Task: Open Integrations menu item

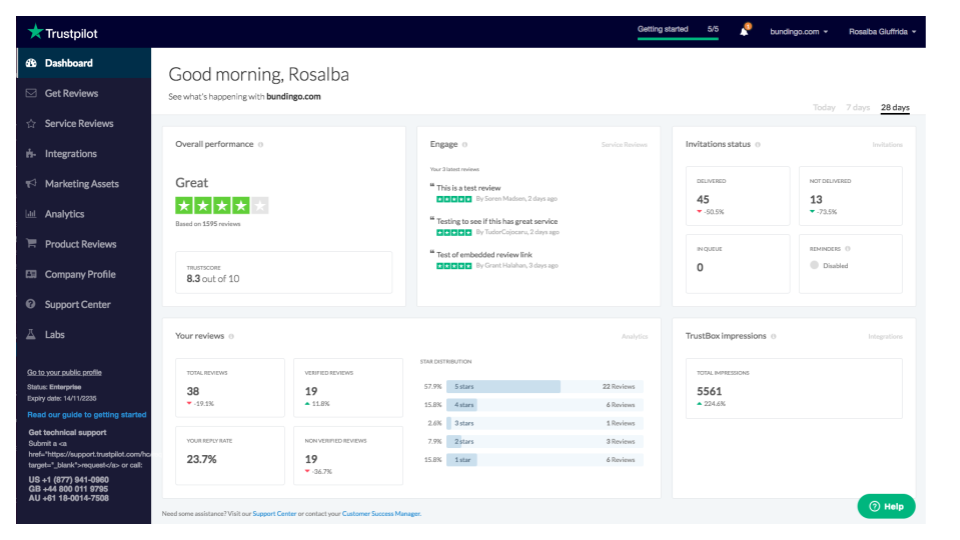Action: [84, 154]
